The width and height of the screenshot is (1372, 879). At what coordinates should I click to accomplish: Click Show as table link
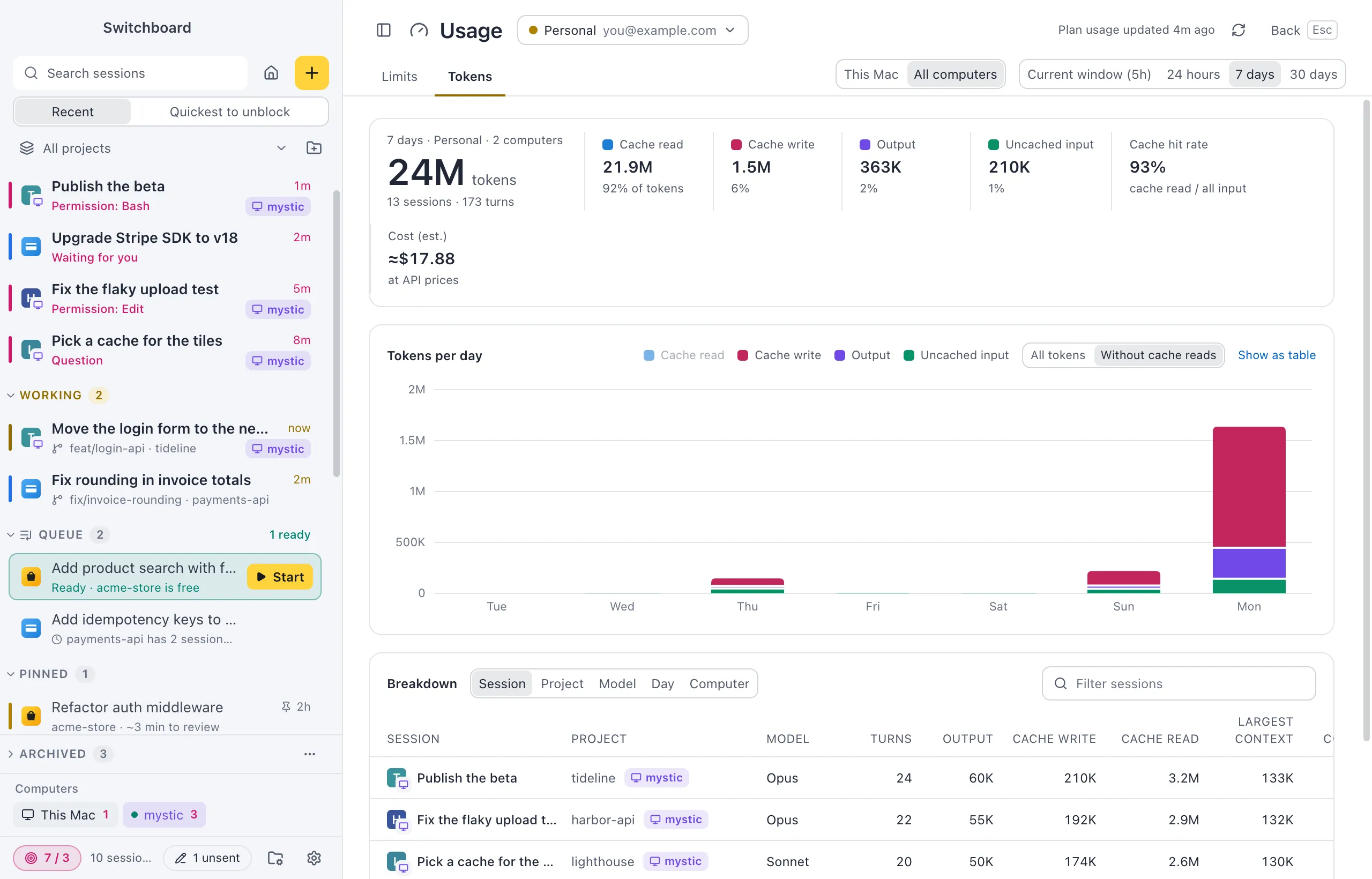click(1276, 355)
